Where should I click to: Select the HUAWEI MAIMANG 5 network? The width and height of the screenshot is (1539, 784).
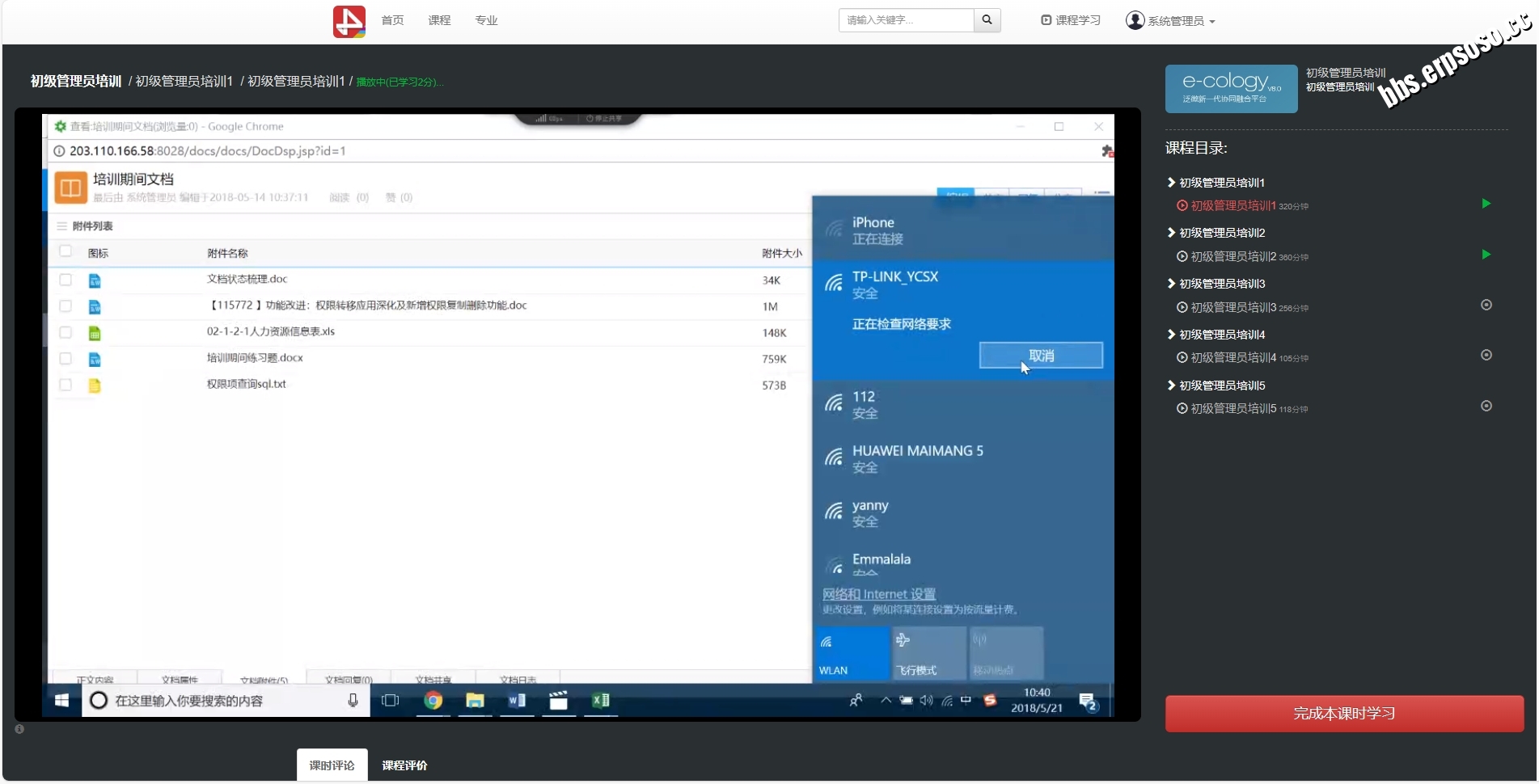(x=962, y=458)
